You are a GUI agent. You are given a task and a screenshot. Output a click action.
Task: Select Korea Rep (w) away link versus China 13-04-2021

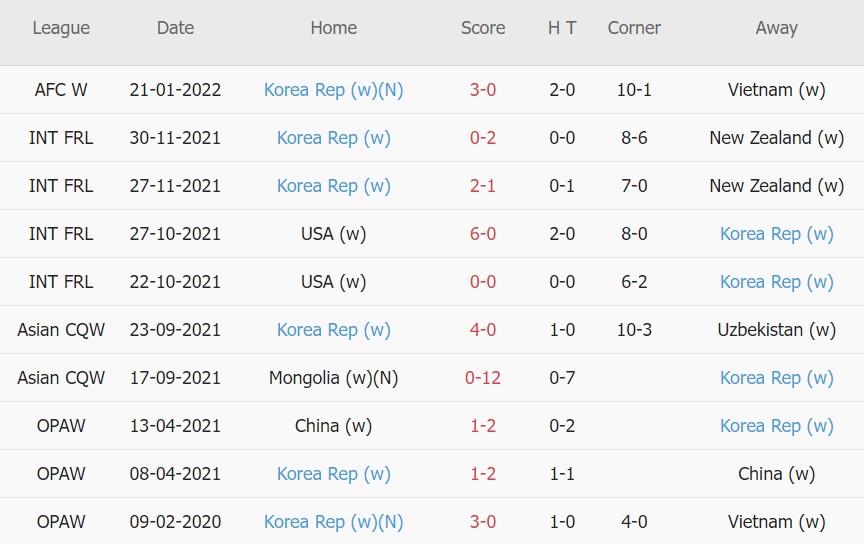click(776, 426)
